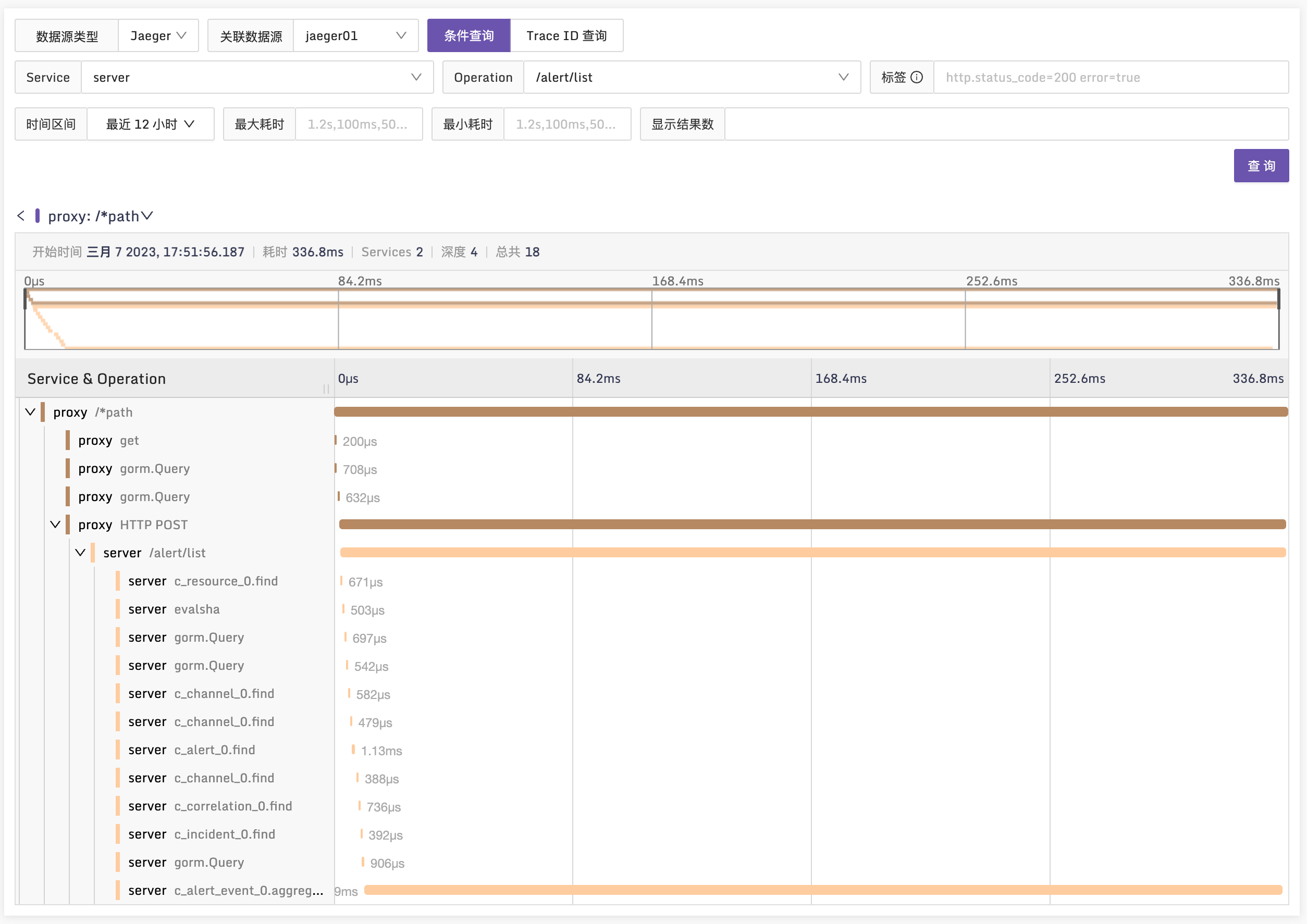Open the Jaeger data source type dropdown
This screenshot has height=924, width=1307.
(158, 36)
